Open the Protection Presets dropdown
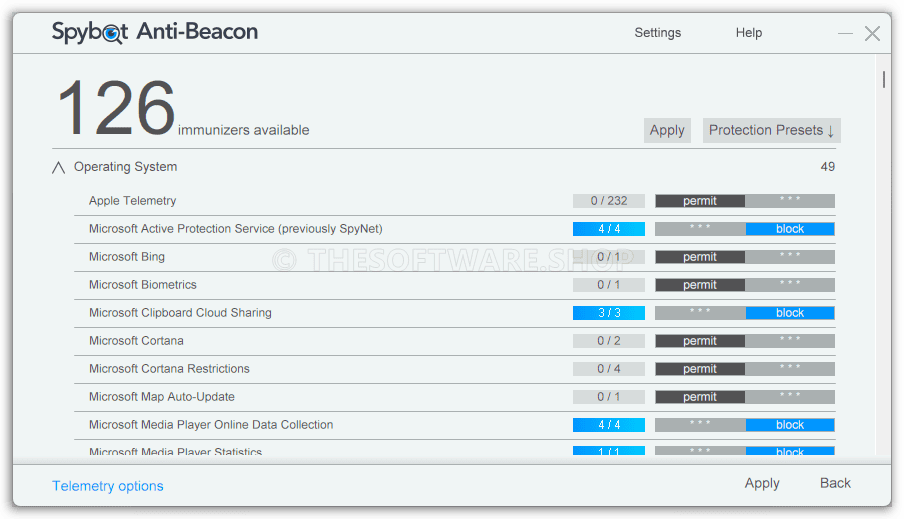Image resolution: width=904 pixels, height=519 pixels. [x=771, y=130]
